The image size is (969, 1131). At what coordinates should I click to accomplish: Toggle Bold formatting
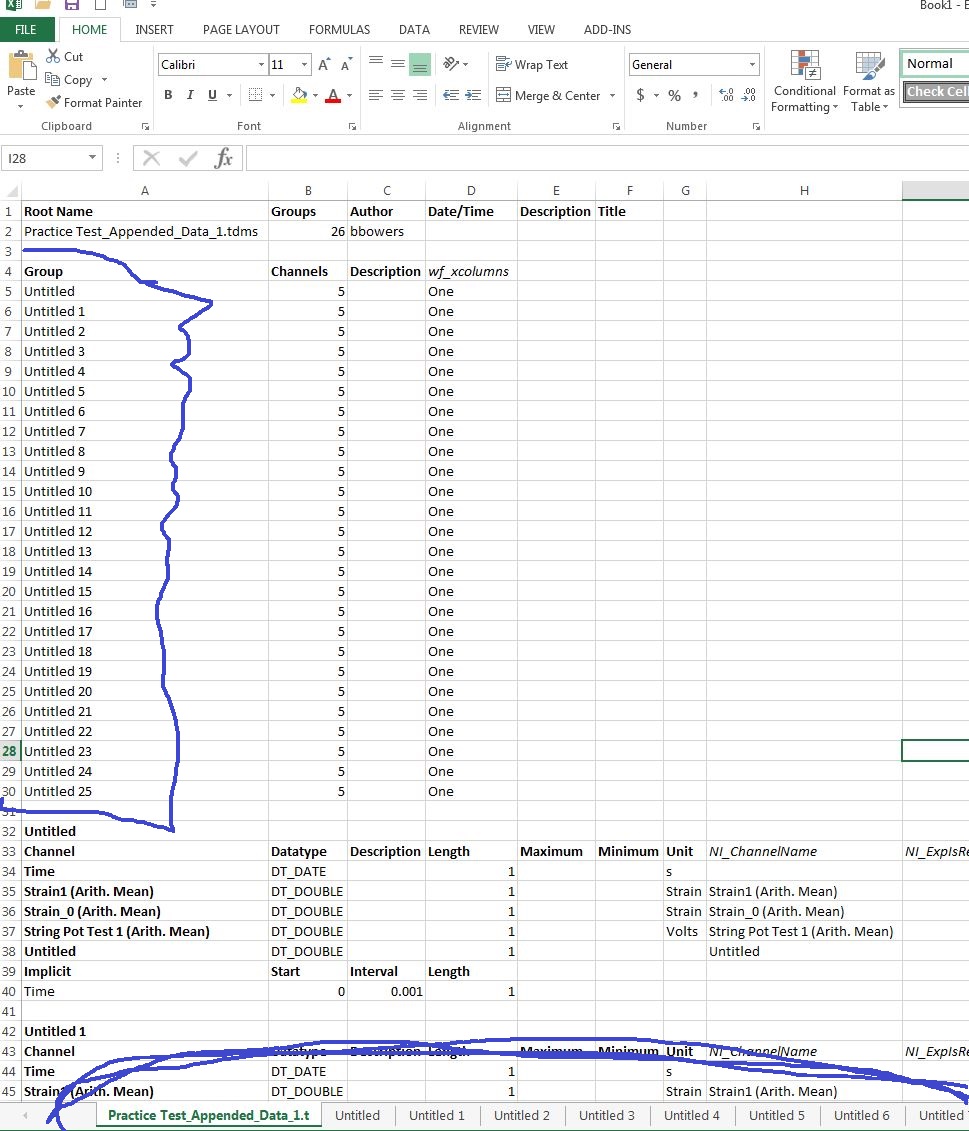[x=168, y=95]
